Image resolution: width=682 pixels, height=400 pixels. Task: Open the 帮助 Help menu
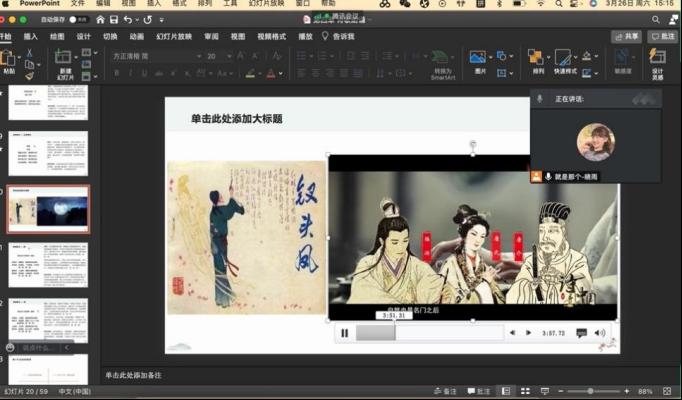pos(328,3)
